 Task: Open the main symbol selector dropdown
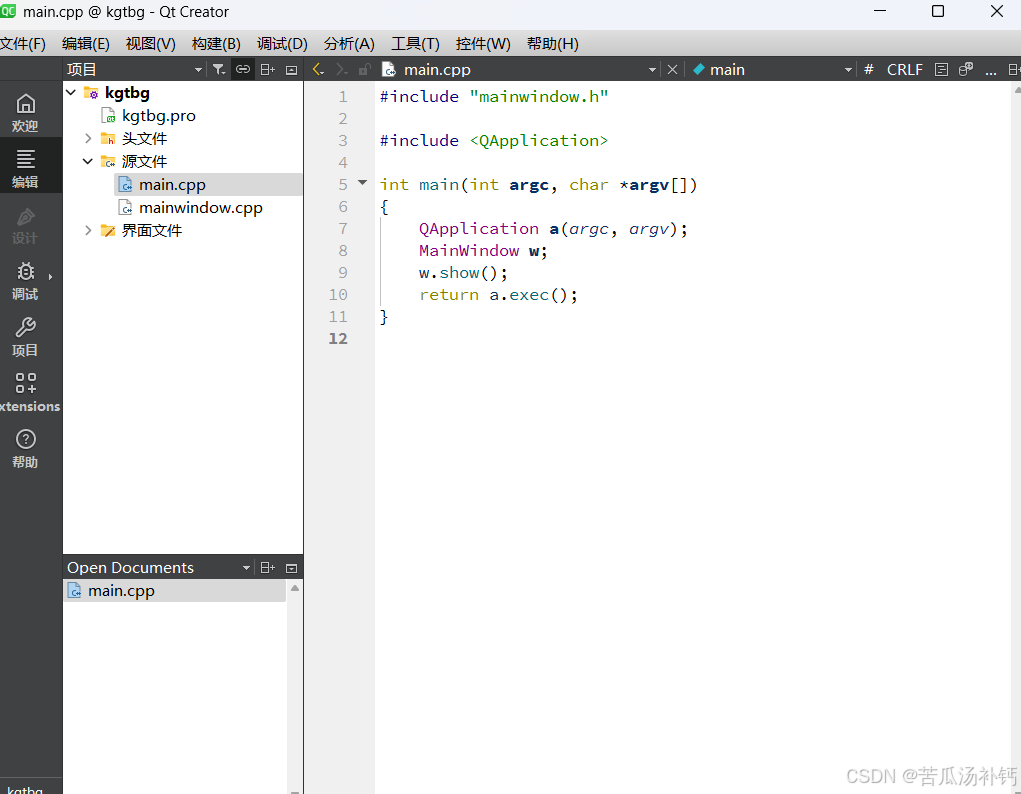point(848,70)
